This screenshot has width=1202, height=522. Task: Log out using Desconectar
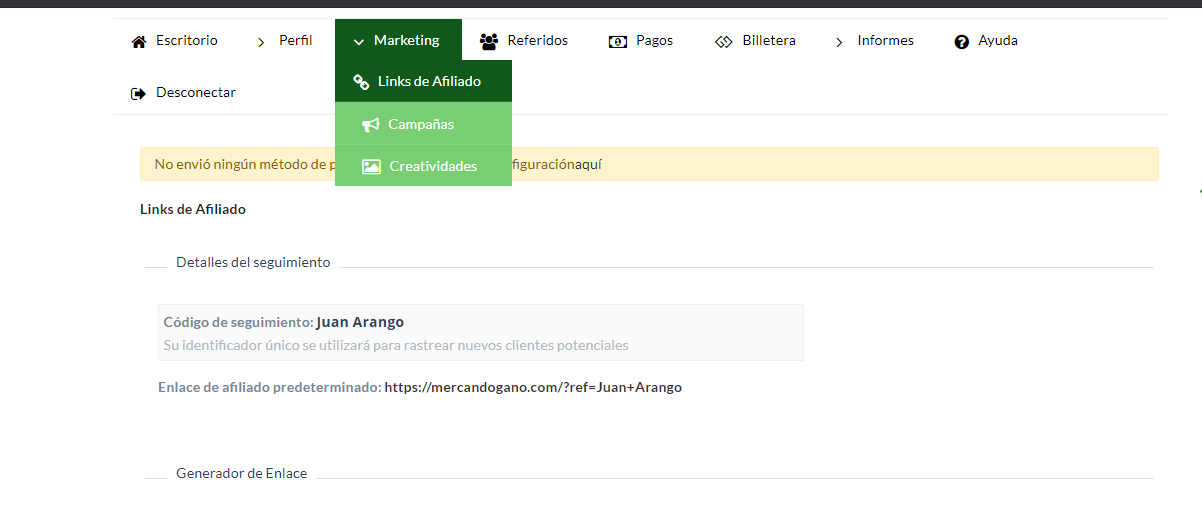point(195,92)
